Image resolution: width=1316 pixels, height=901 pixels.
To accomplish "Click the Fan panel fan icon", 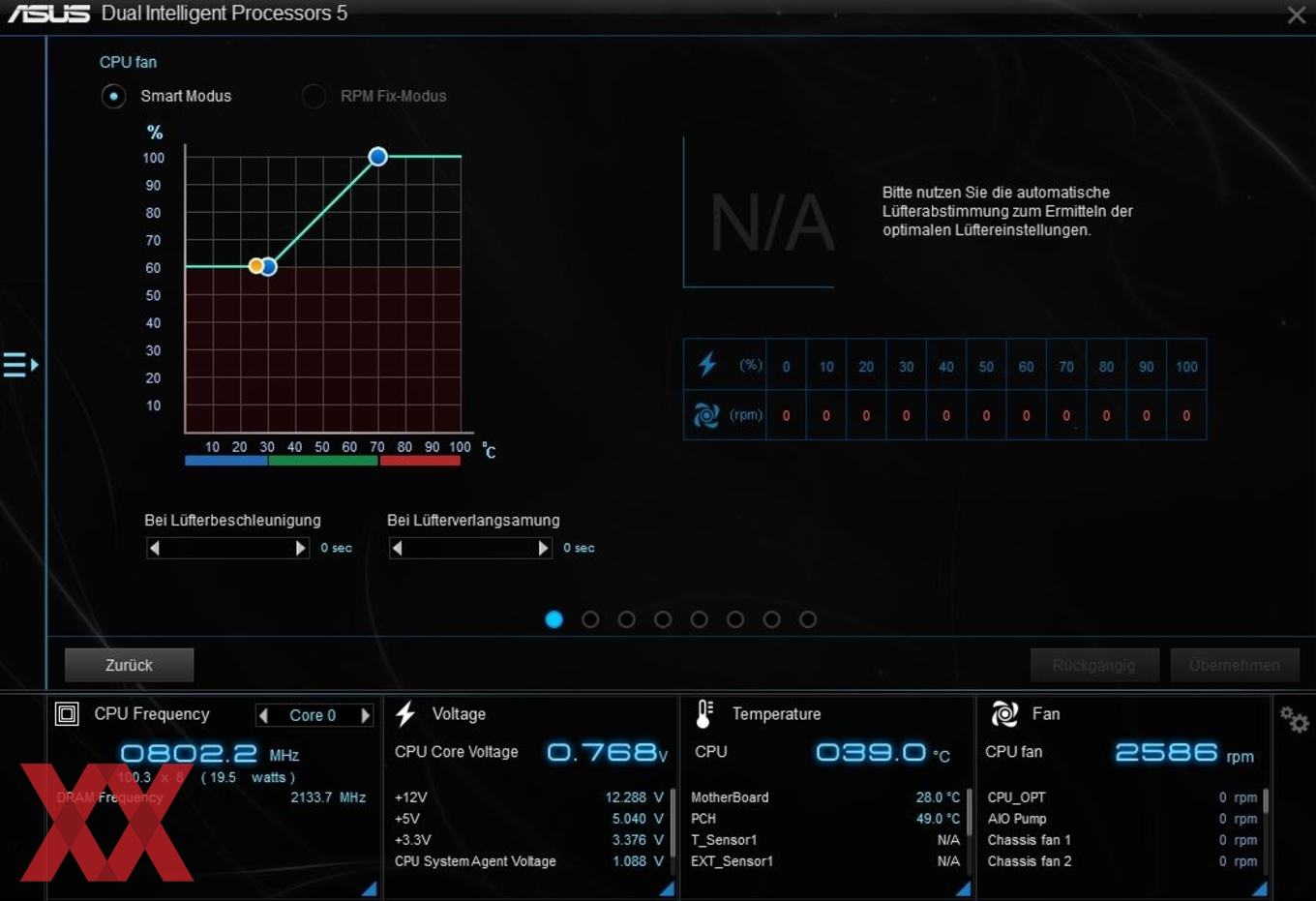I will (1004, 714).
